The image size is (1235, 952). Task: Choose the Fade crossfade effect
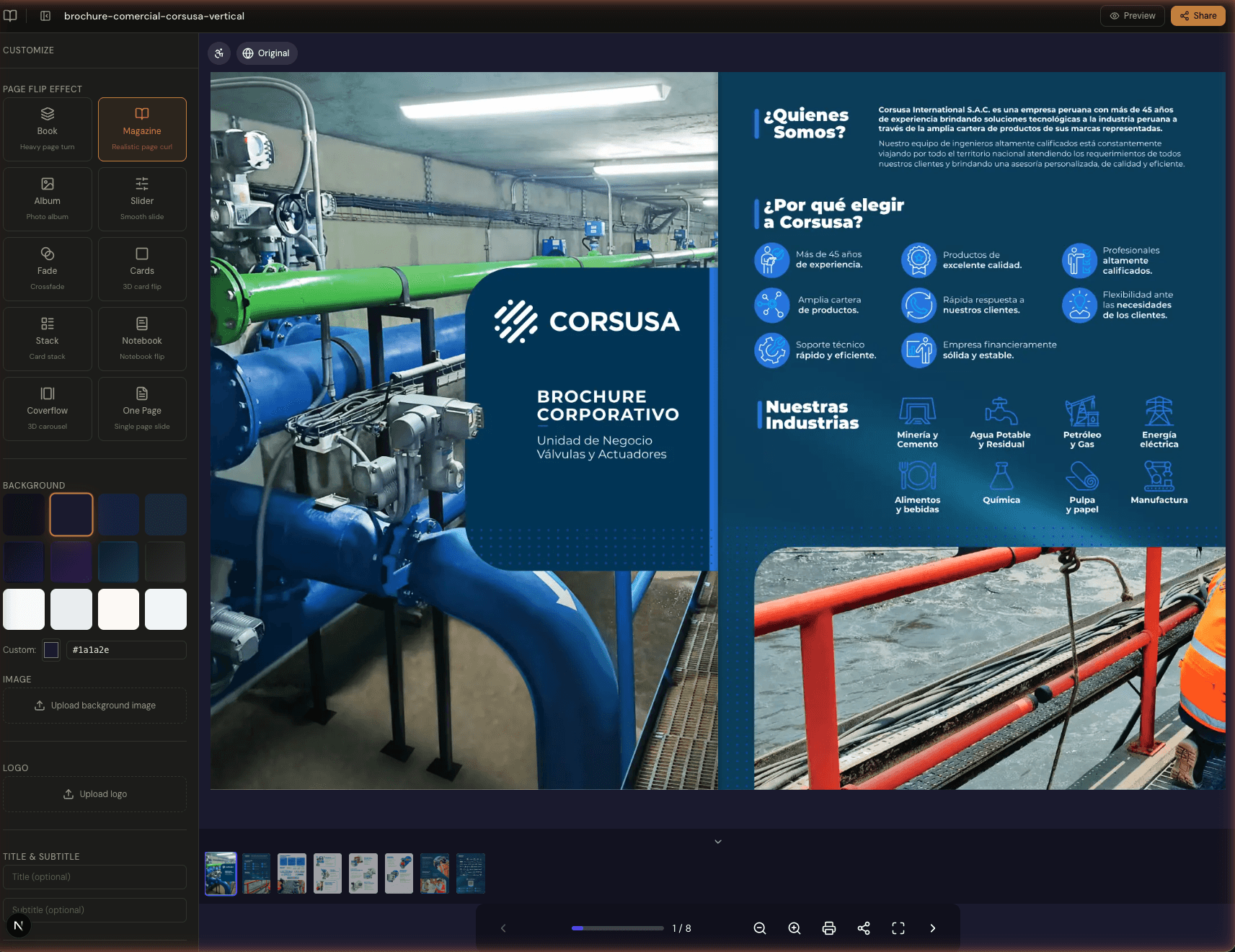point(47,268)
